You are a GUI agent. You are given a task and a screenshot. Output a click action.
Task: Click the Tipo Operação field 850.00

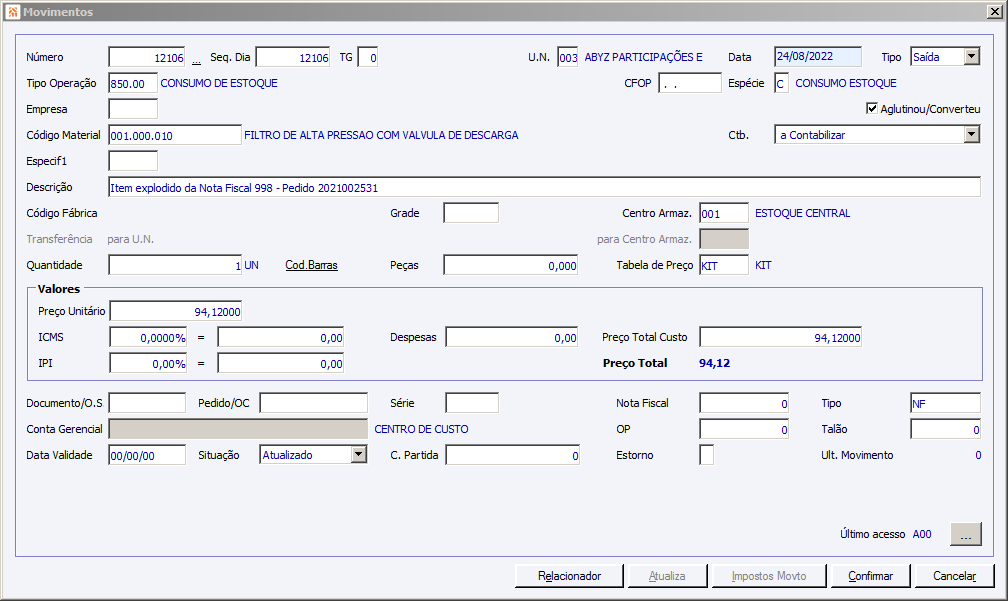click(x=133, y=83)
